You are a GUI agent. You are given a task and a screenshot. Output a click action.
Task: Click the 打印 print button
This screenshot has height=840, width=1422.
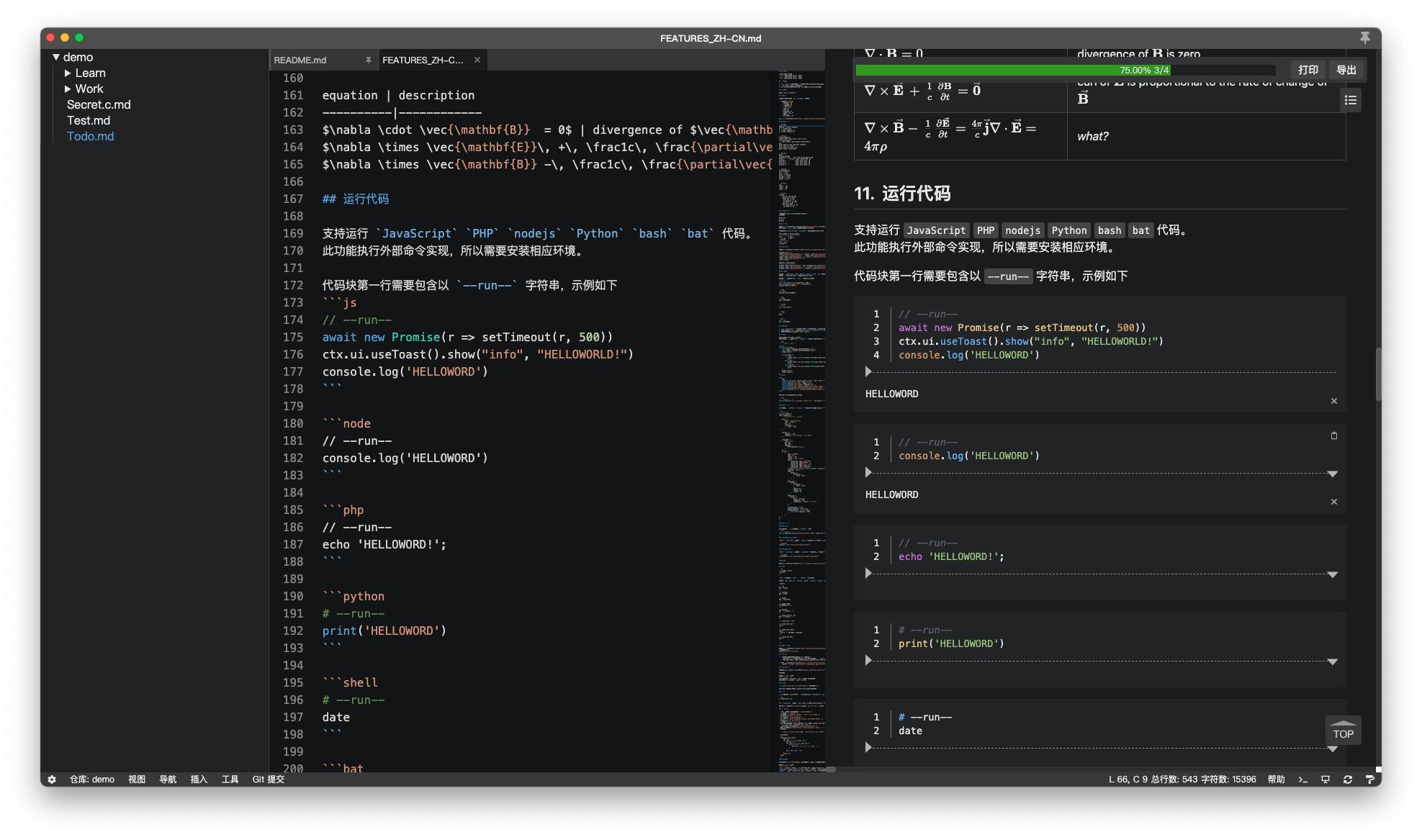click(1308, 70)
